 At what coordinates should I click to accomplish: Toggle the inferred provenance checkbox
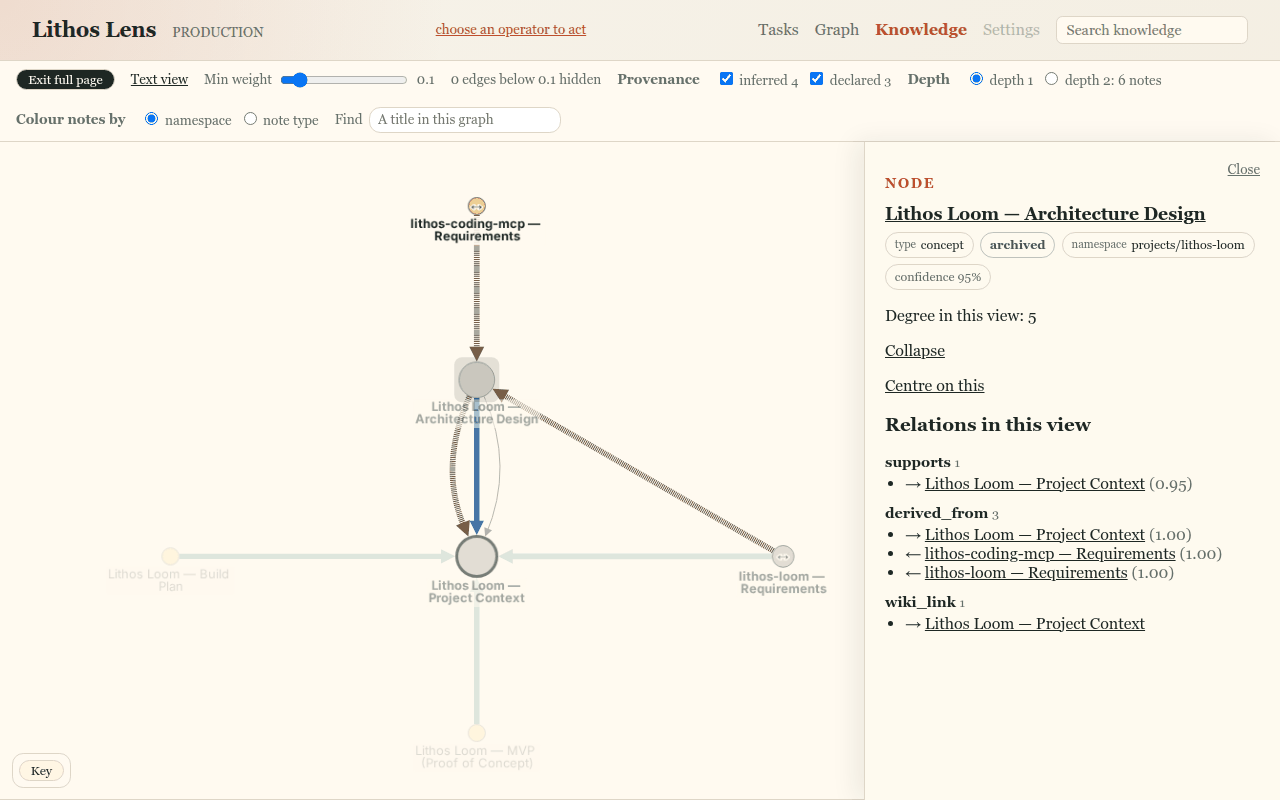click(x=727, y=79)
